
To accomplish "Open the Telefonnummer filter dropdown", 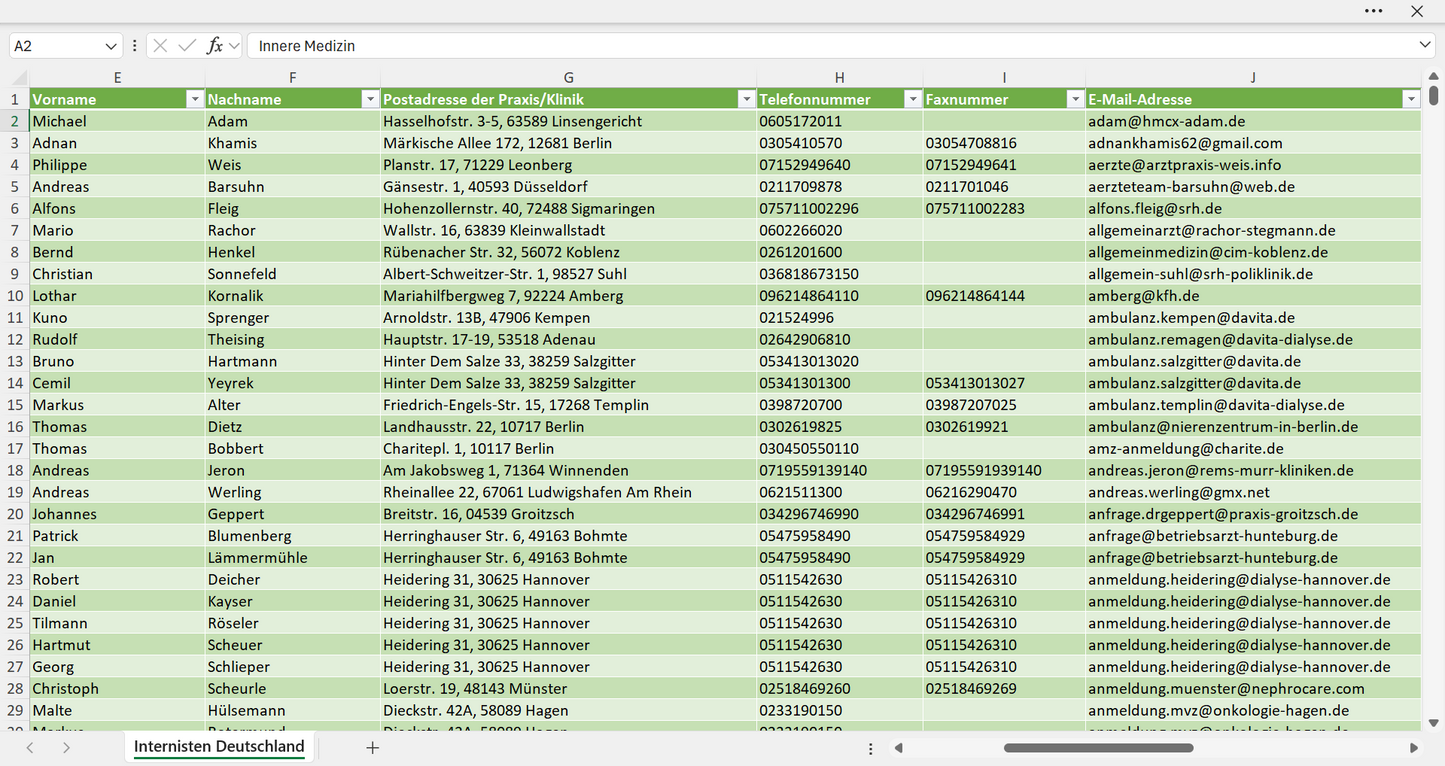I will click(x=912, y=99).
